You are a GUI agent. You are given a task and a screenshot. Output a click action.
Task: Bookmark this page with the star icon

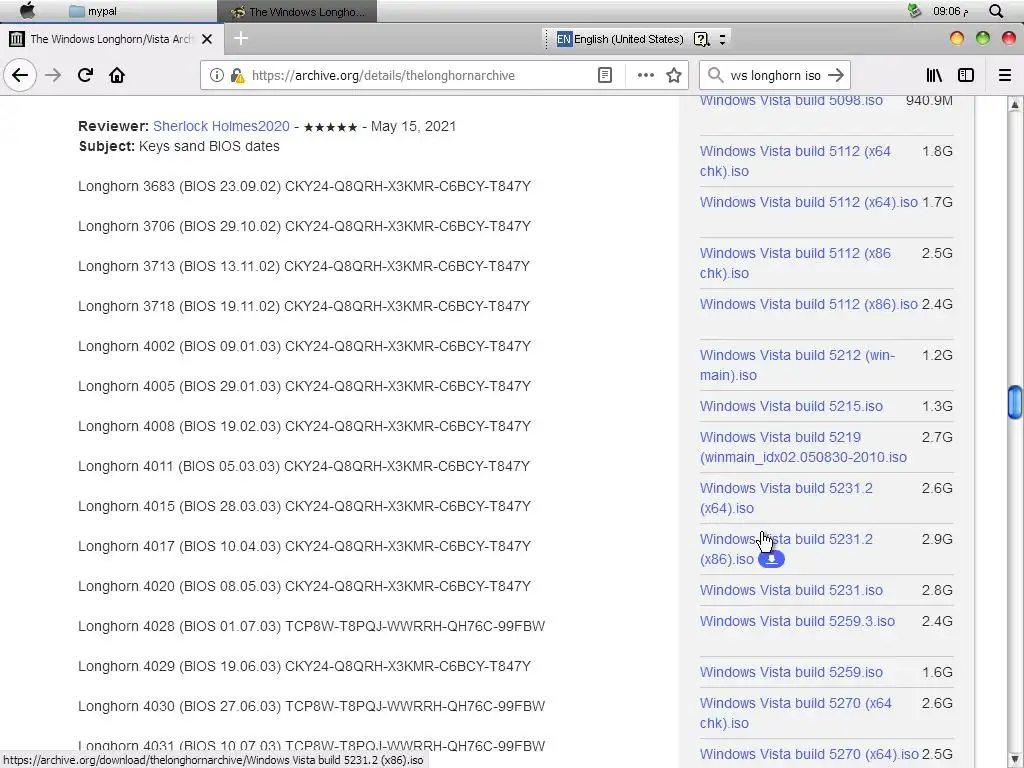674,75
